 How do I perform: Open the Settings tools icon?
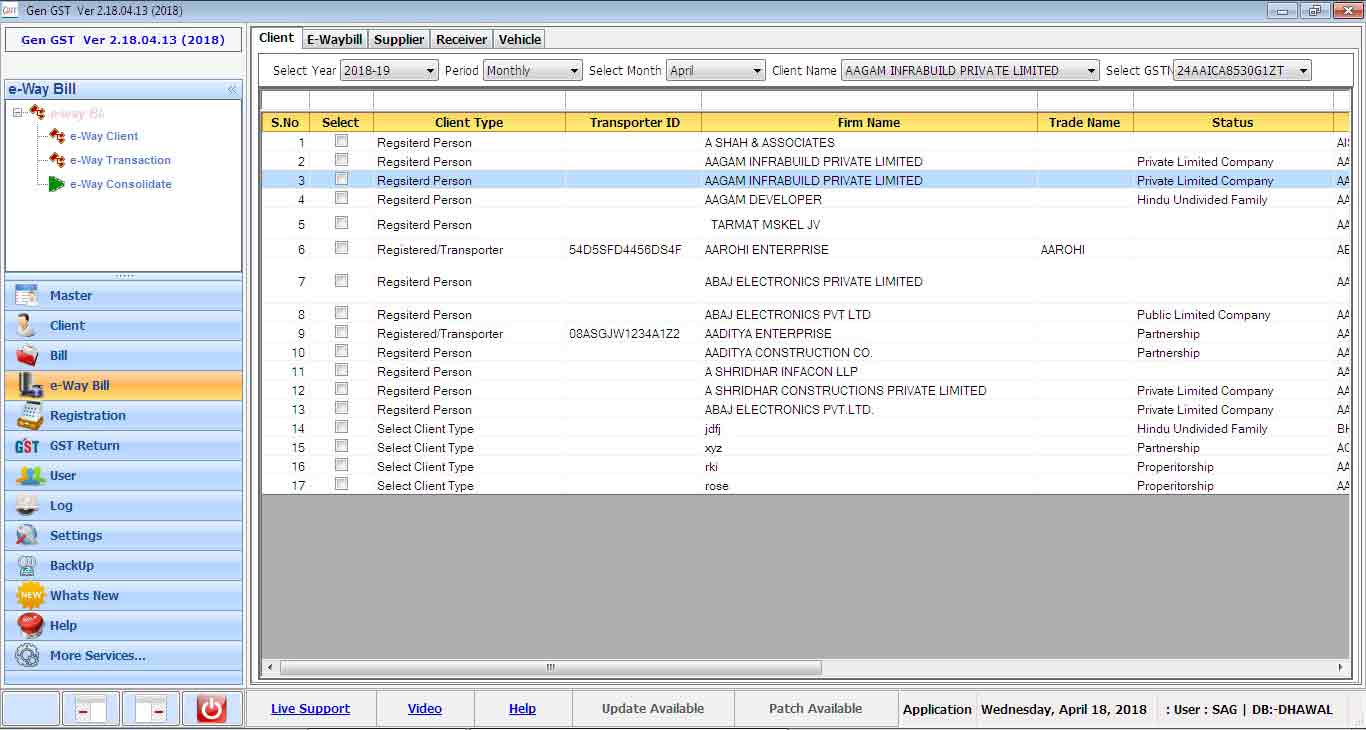click(28, 536)
